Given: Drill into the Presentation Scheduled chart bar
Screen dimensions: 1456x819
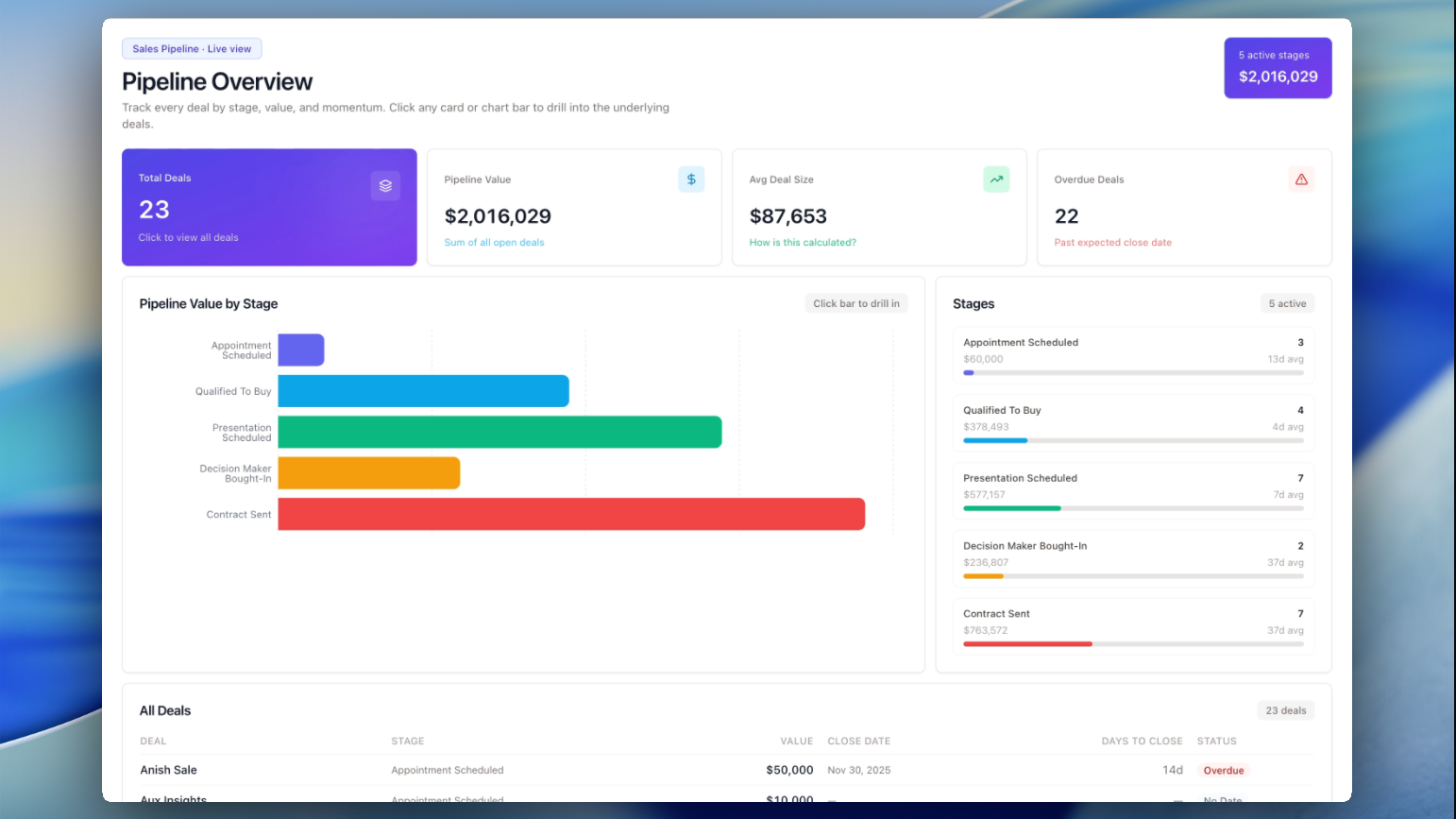Looking at the screenshot, I should [499, 432].
